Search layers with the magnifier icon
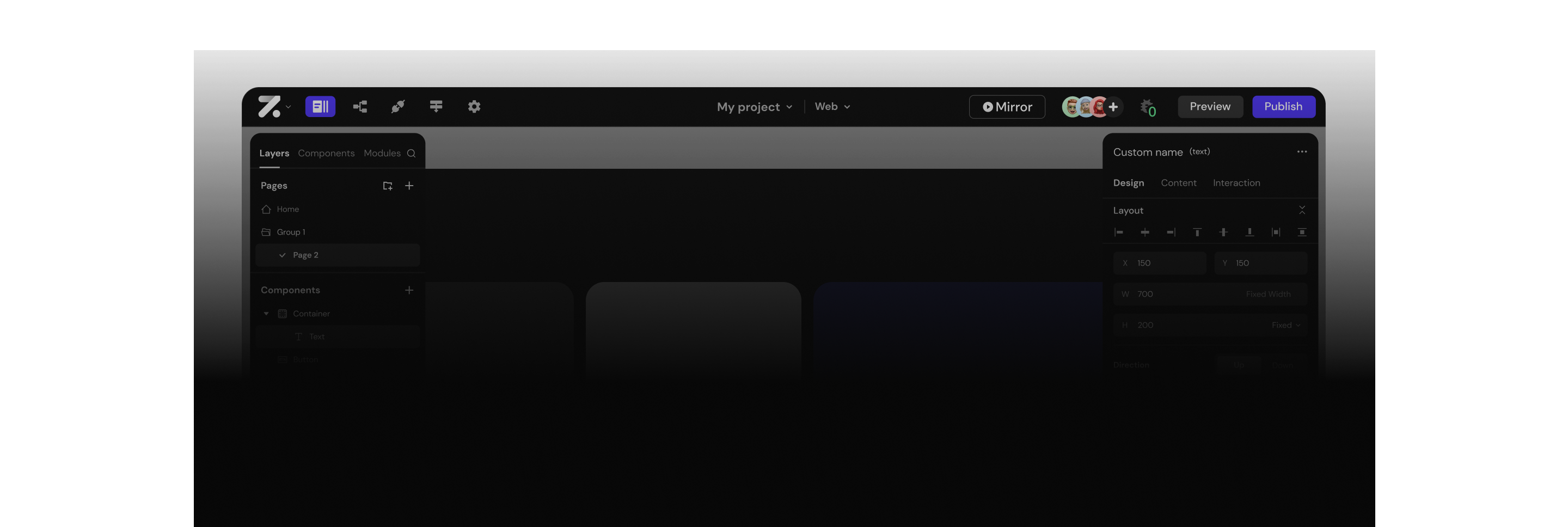This screenshot has height=527, width=1568. pos(412,154)
